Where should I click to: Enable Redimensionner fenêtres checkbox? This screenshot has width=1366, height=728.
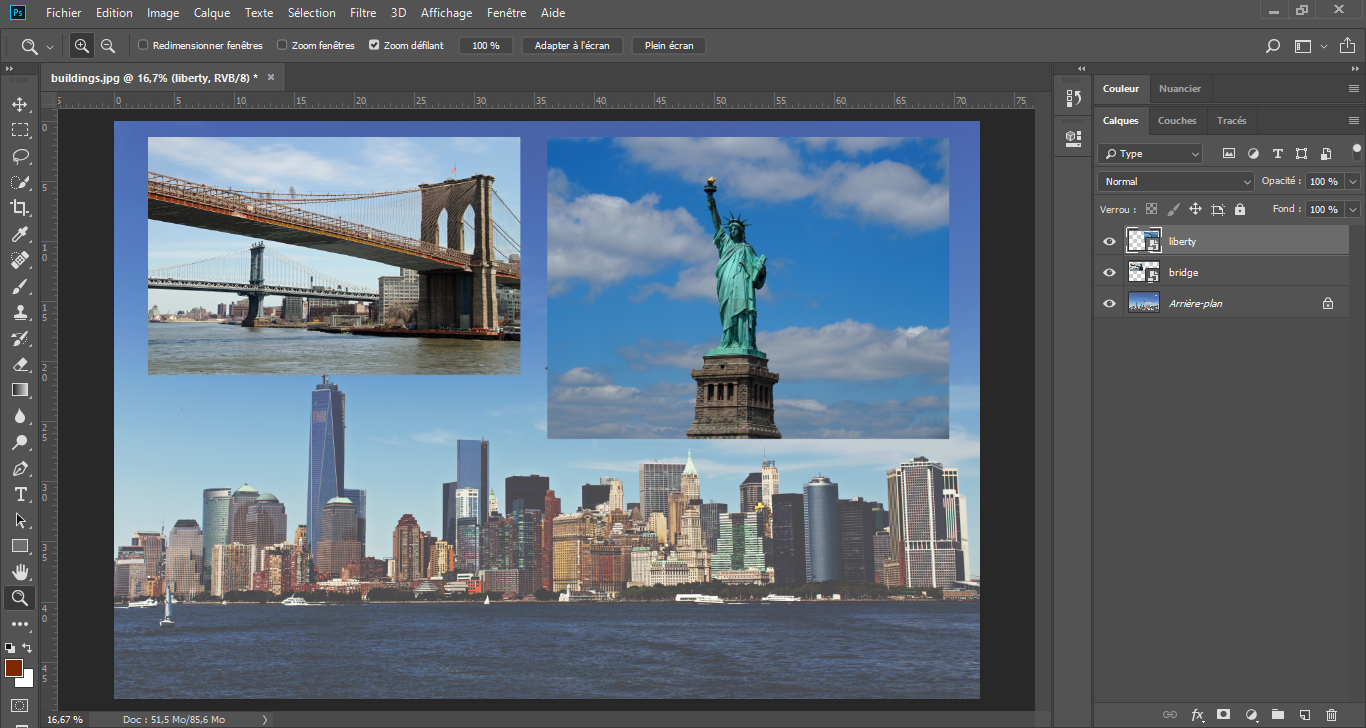[143, 46]
